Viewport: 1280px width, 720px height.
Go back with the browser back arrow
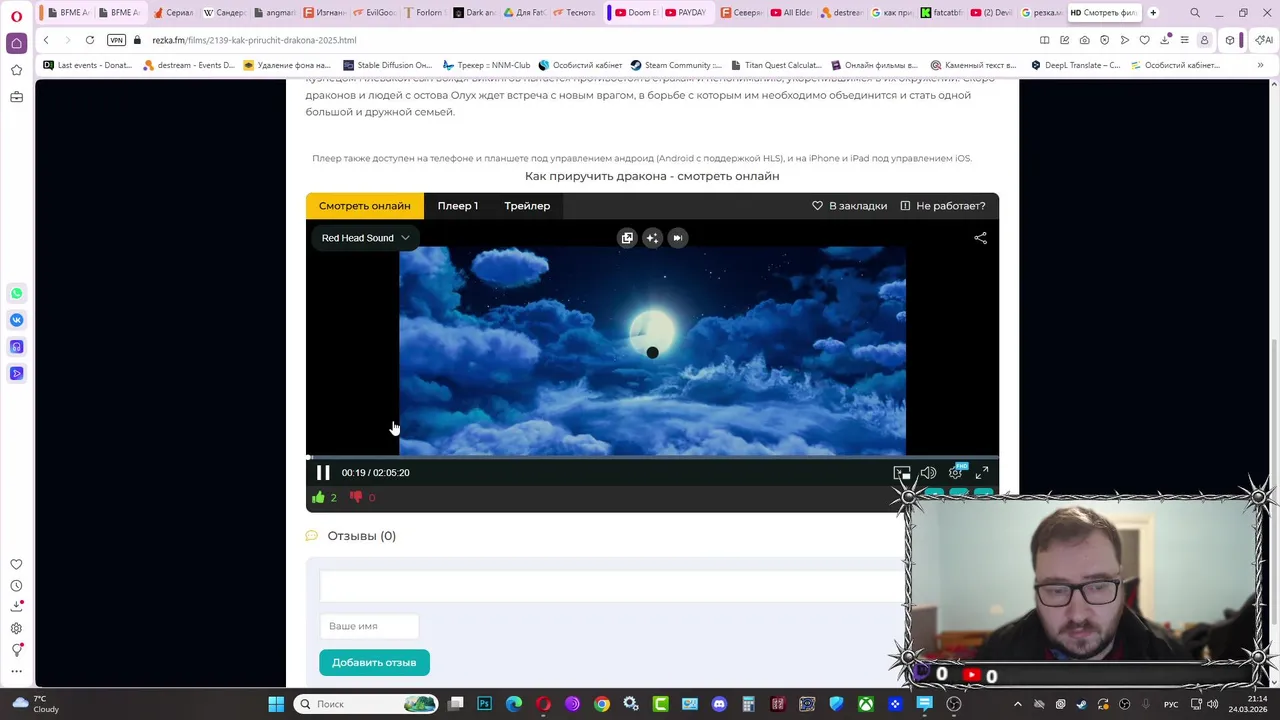point(46,40)
